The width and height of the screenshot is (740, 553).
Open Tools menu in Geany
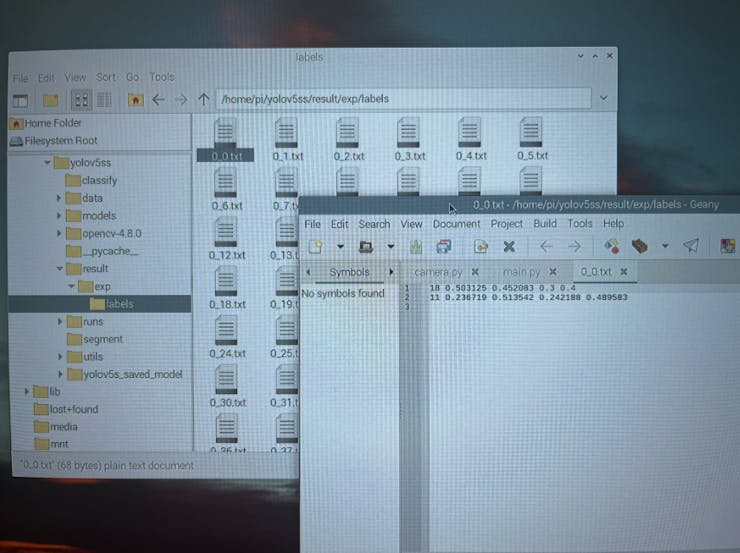(580, 223)
